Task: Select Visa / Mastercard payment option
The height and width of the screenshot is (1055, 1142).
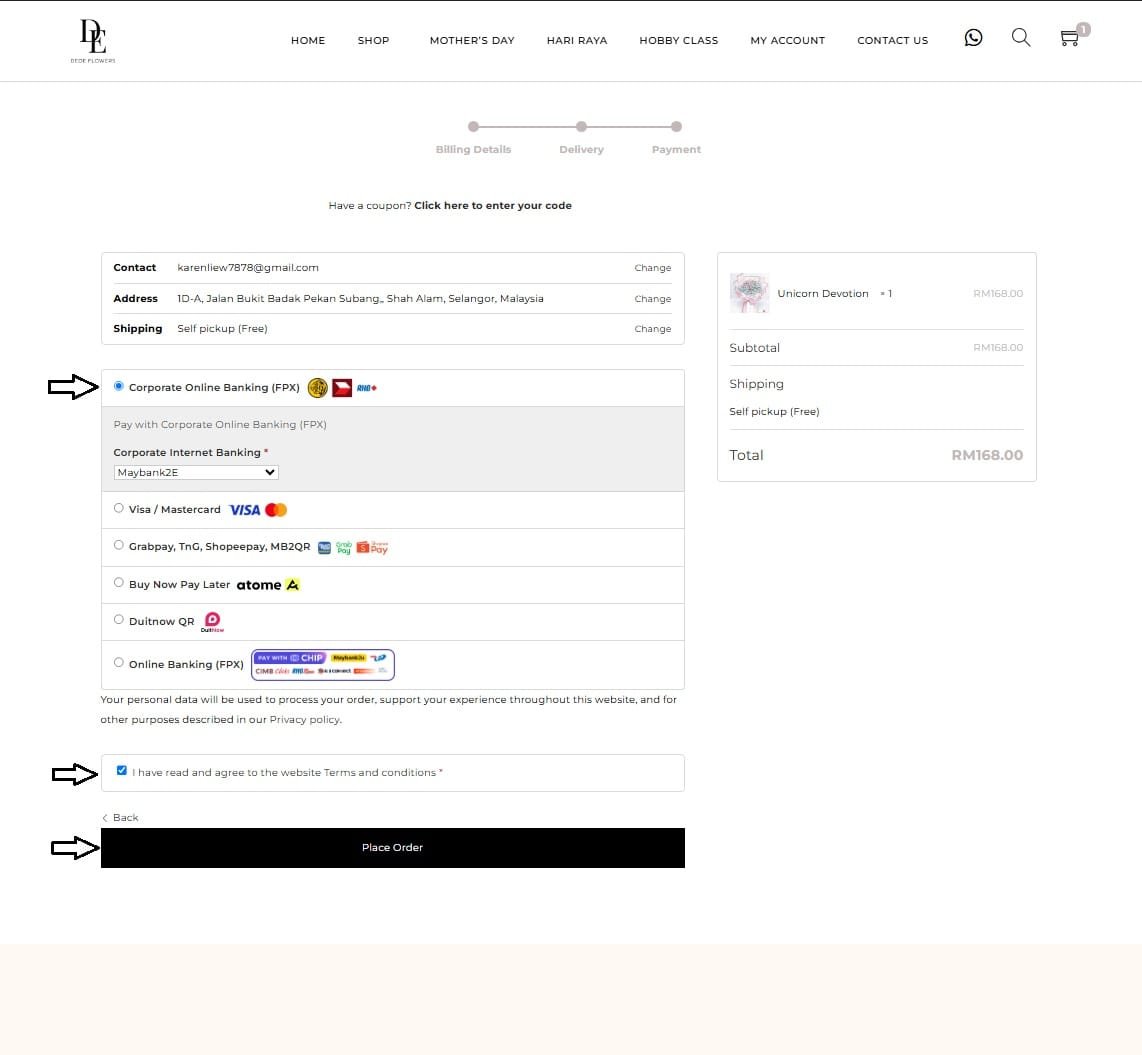Action: pyautogui.click(x=119, y=508)
